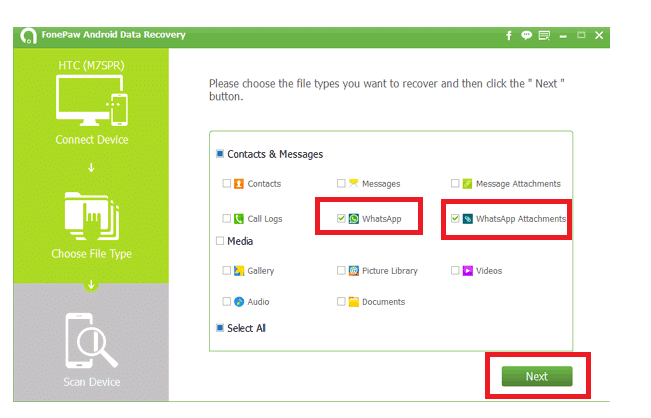Click the orange Contacts icon
The image size is (651, 418).
pyautogui.click(x=239, y=183)
